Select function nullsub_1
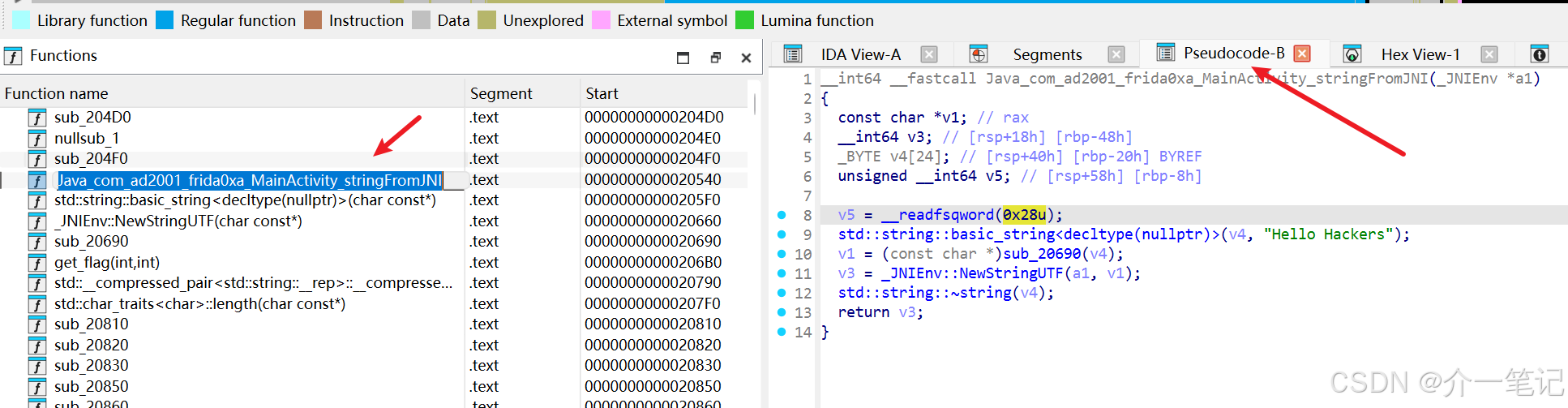Image resolution: width=1568 pixels, height=408 pixels. pyautogui.click(x=87, y=138)
